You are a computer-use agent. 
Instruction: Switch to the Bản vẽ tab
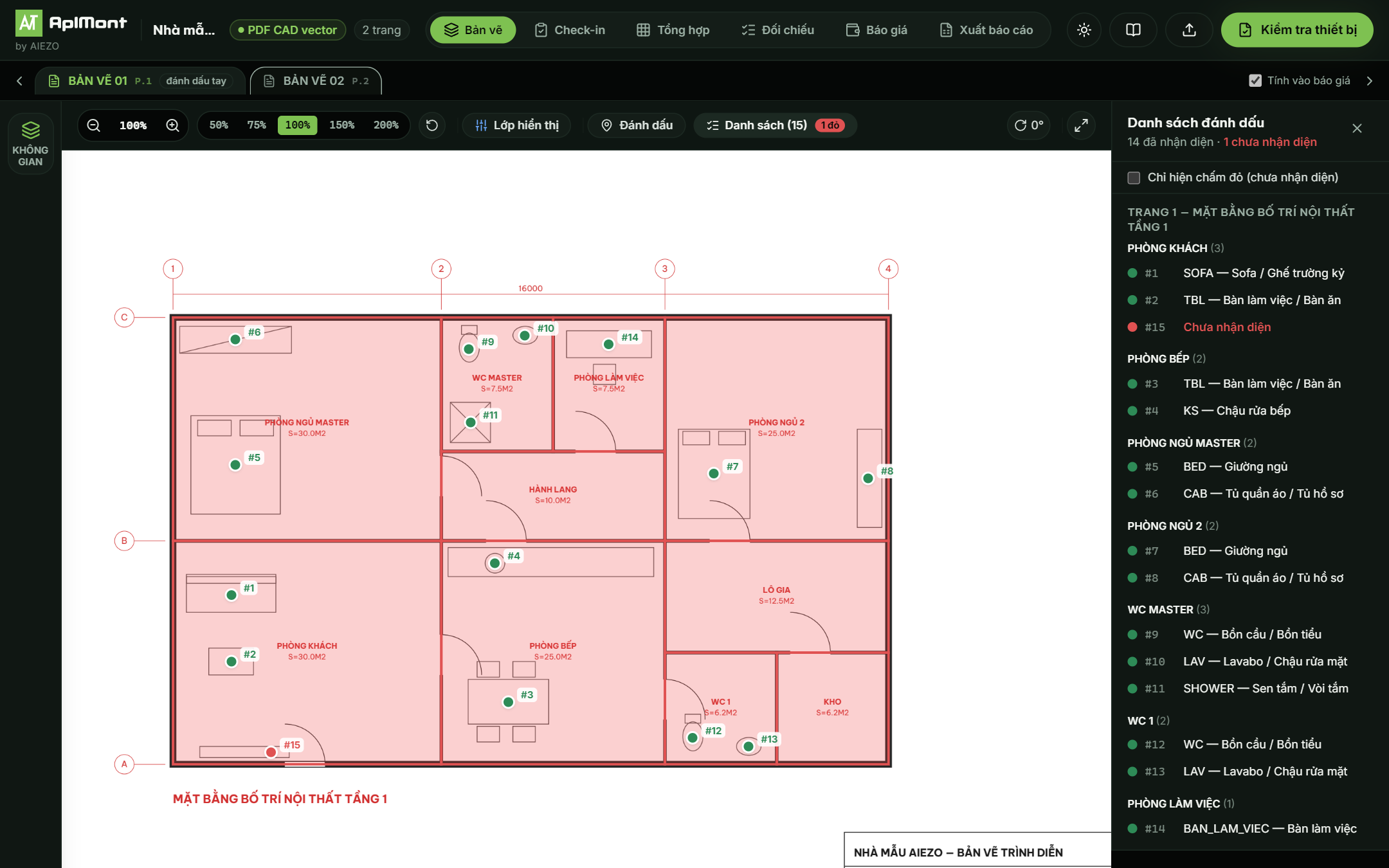[x=473, y=30]
